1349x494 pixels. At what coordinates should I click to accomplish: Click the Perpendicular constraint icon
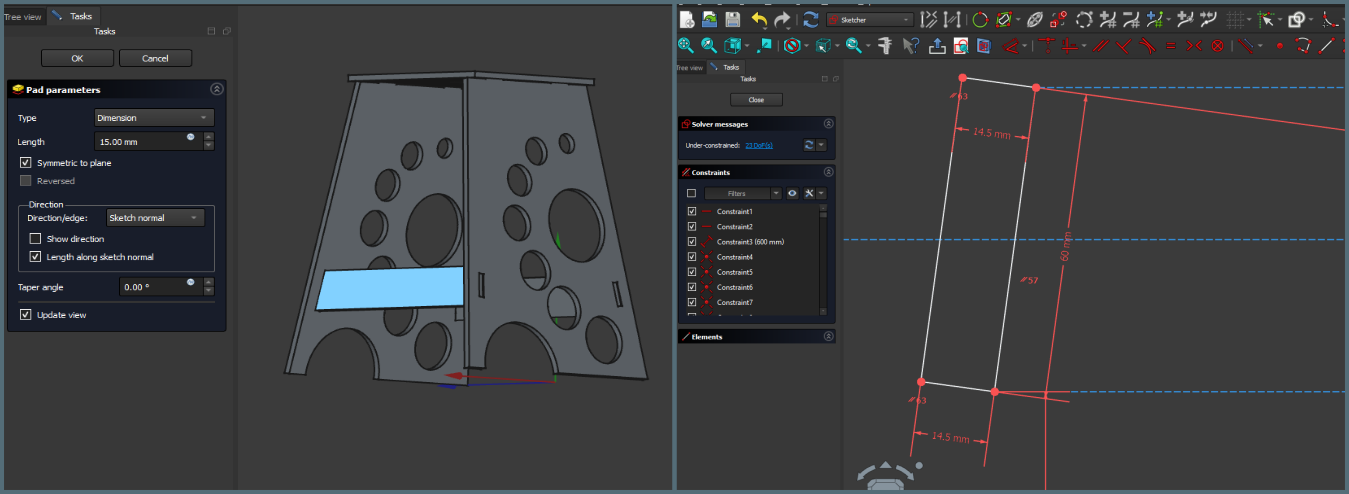coord(1125,46)
